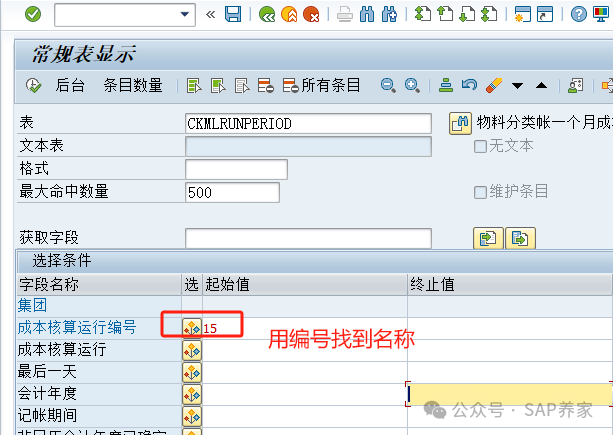The image size is (613, 435).
Task: Click the 字段名称 column header
Action: 99,285
